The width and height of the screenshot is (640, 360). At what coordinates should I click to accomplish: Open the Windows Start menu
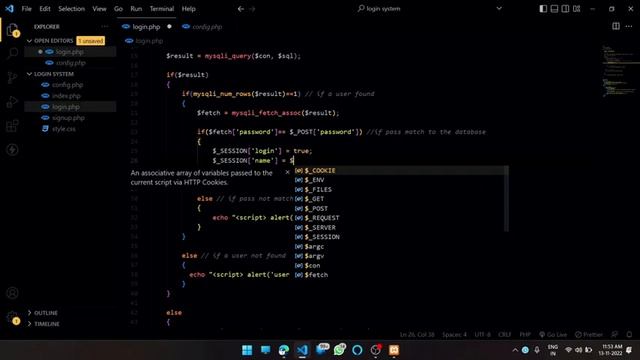point(247,350)
